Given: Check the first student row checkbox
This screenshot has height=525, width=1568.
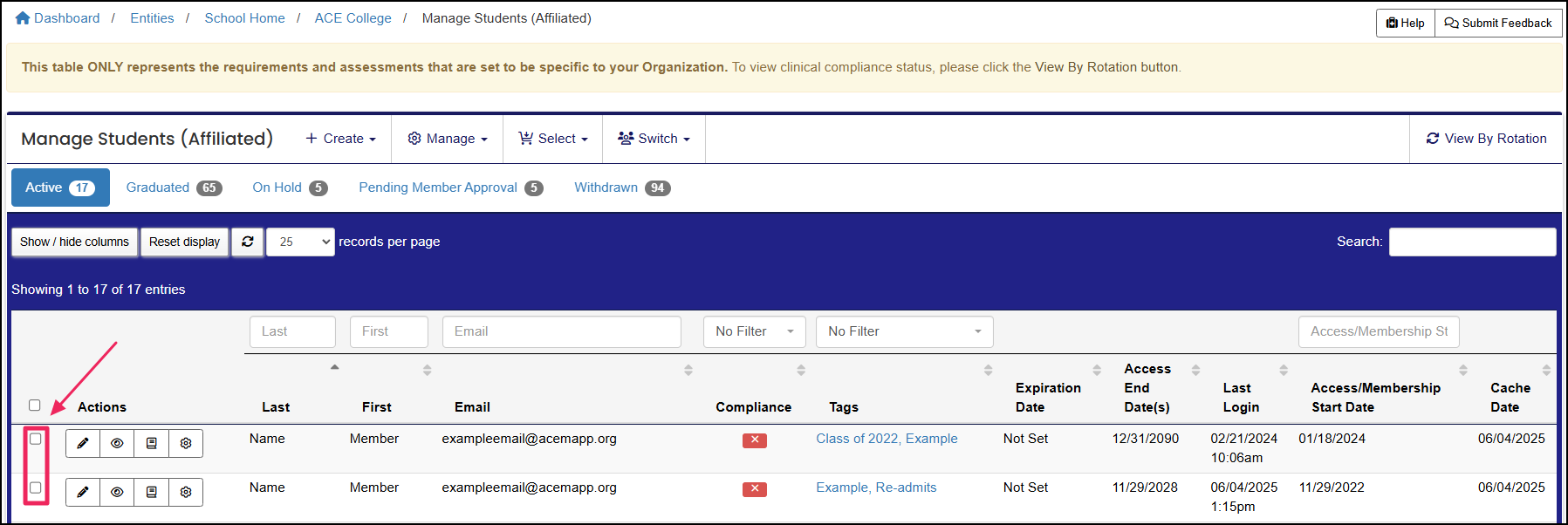Looking at the screenshot, I should click(x=36, y=439).
